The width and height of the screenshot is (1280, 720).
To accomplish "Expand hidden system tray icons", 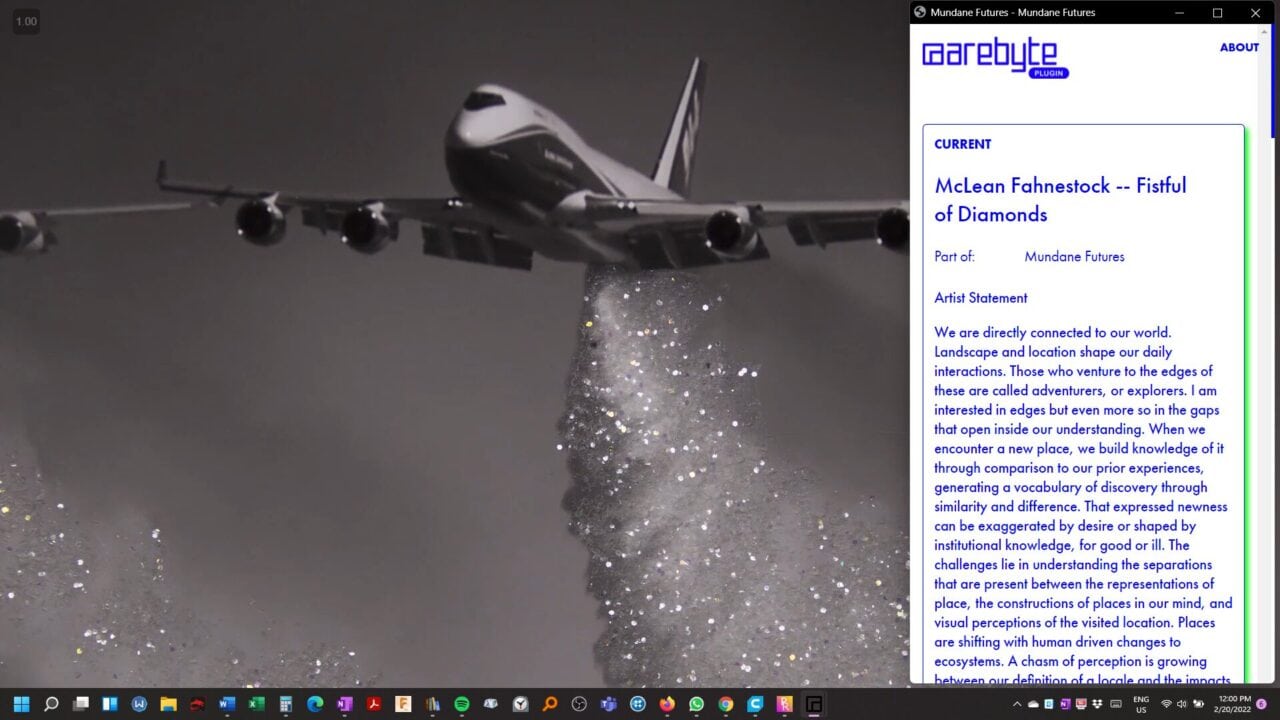I will 1017,704.
